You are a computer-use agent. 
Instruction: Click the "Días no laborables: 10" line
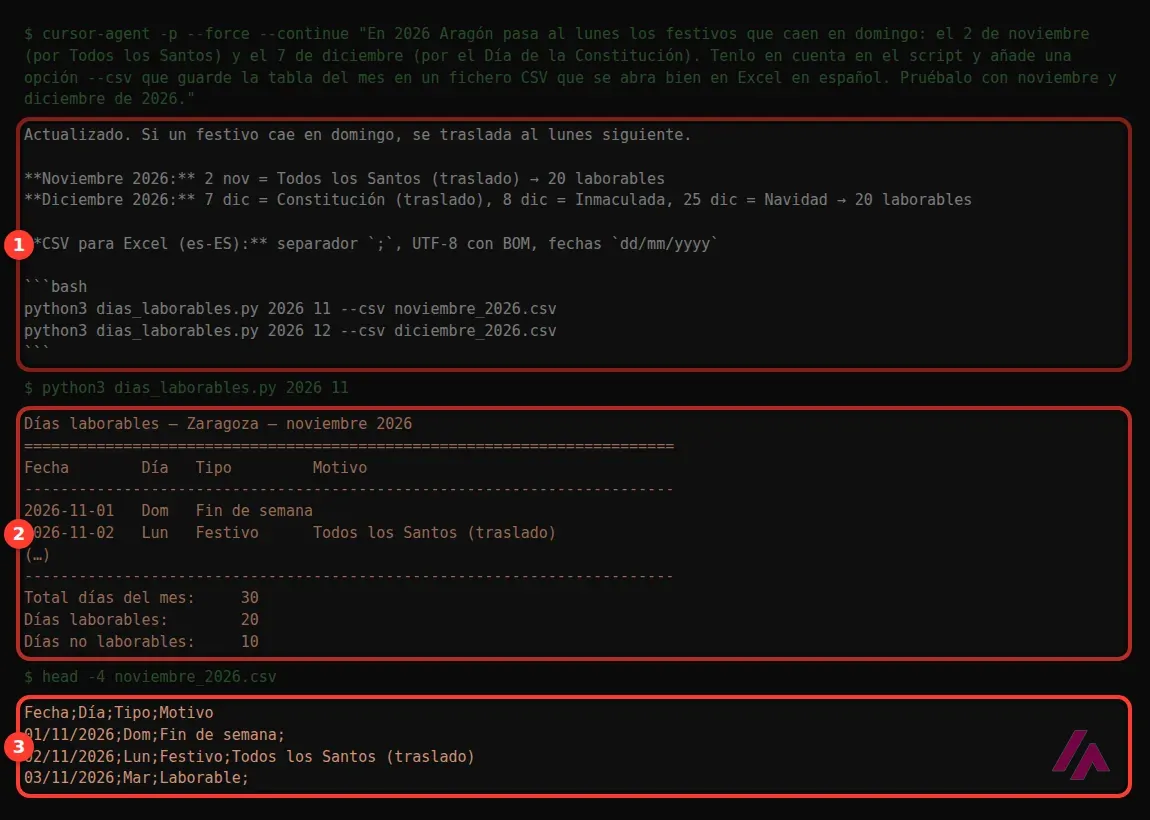(x=141, y=642)
